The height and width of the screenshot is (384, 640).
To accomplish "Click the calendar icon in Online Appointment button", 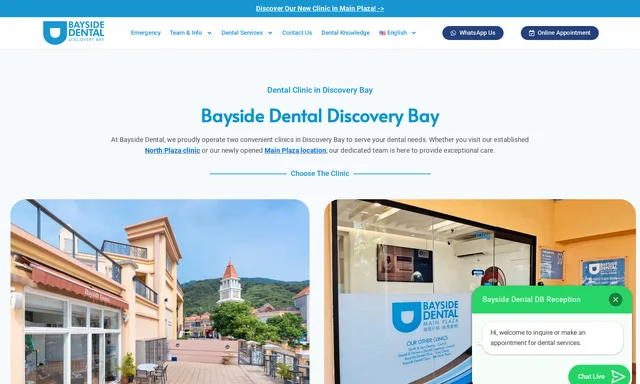I will click(531, 33).
